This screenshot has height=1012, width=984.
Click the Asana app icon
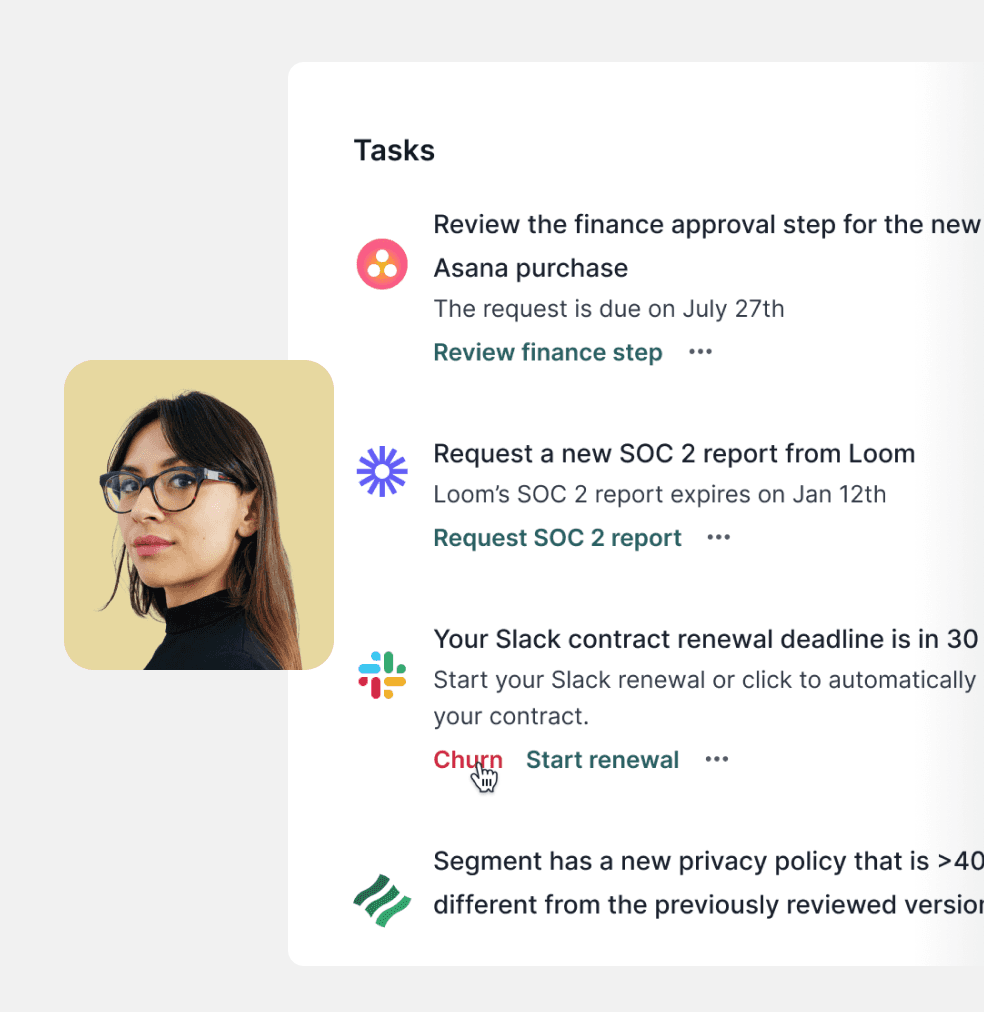[x=382, y=263]
